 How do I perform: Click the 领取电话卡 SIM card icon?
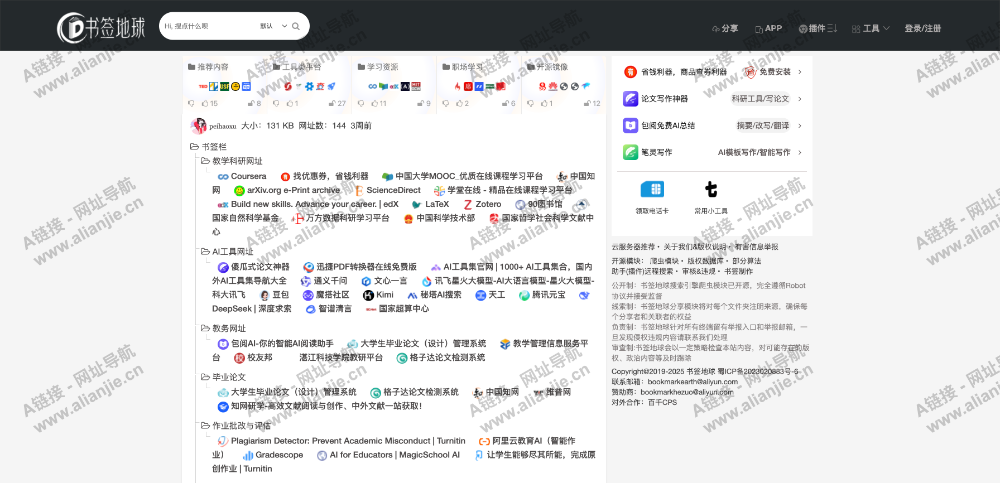[652, 189]
